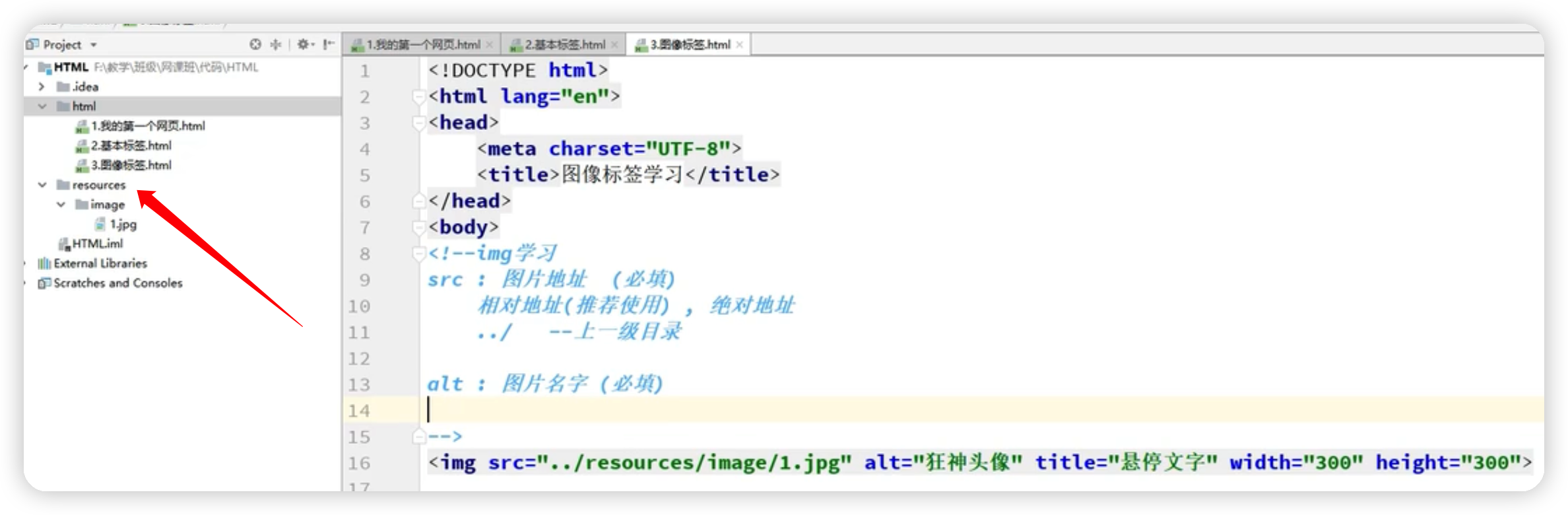
Task: Open the Project view dropdown
Action: point(94,45)
